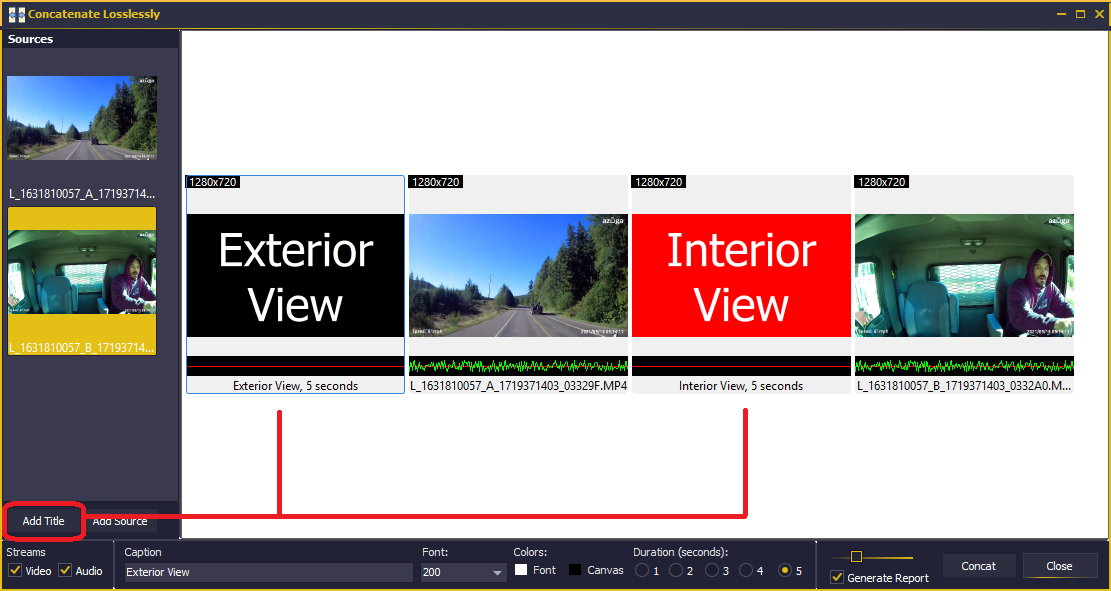Select the exterior road video in Sources panel
The image size is (1111, 591).
click(81, 117)
